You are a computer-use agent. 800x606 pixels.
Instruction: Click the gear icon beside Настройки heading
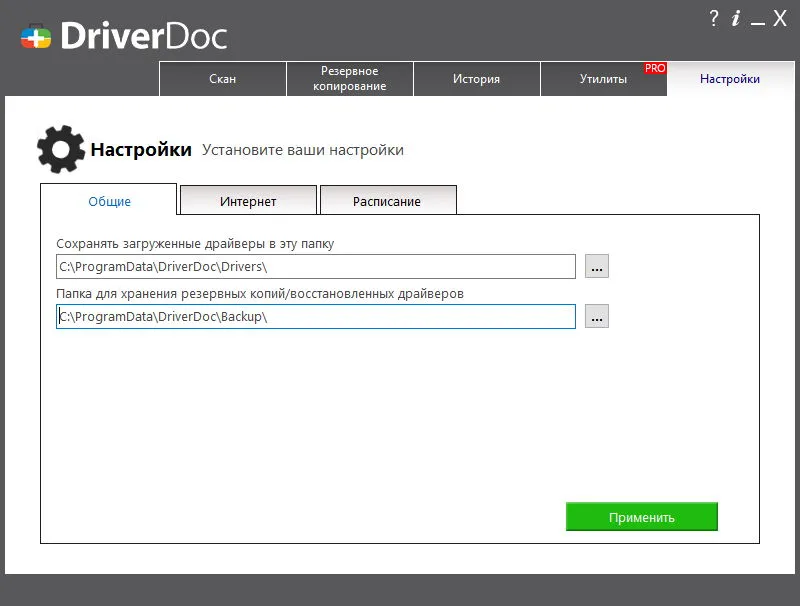point(61,149)
